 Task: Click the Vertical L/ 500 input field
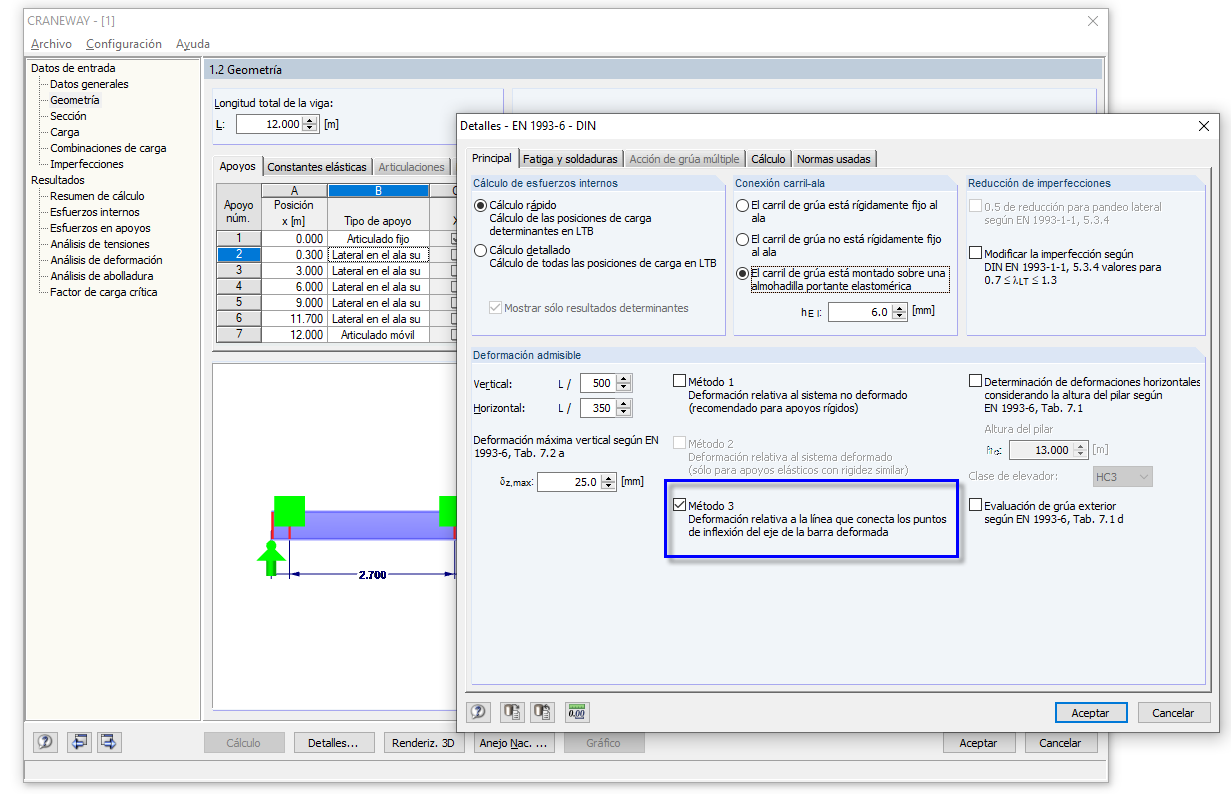point(598,383)
